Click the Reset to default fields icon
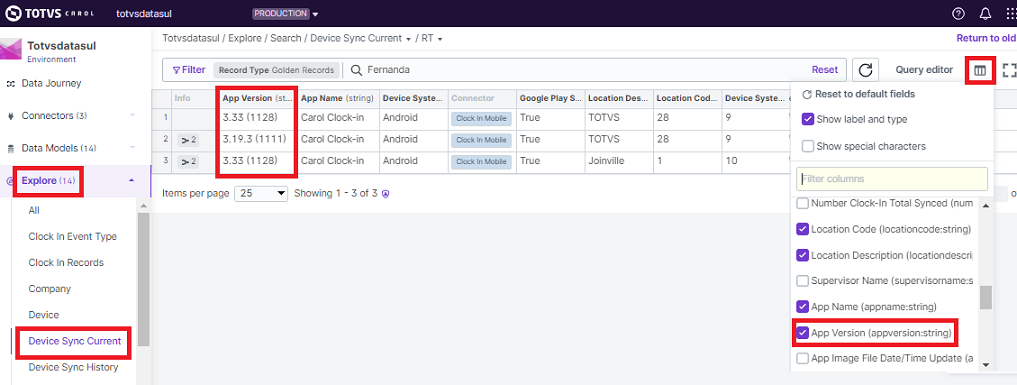This screenshot has width=1017, height=385. 807,94
